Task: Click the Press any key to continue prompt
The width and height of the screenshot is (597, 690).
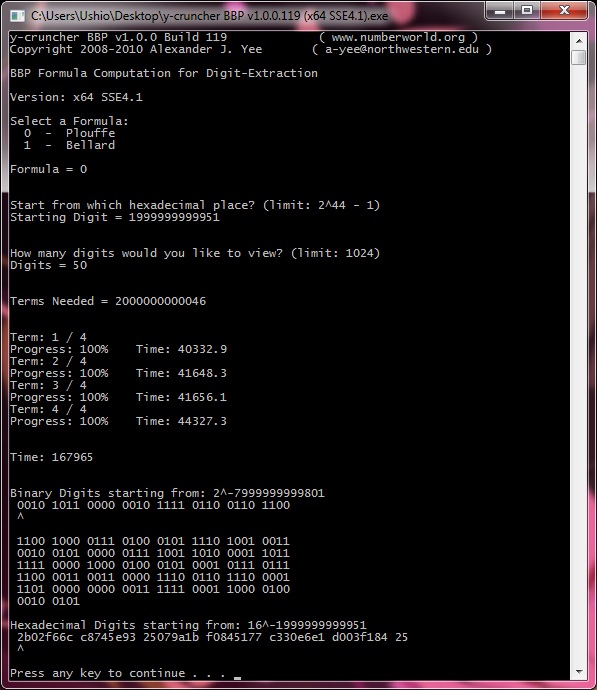Action: (x=117, y=673)
